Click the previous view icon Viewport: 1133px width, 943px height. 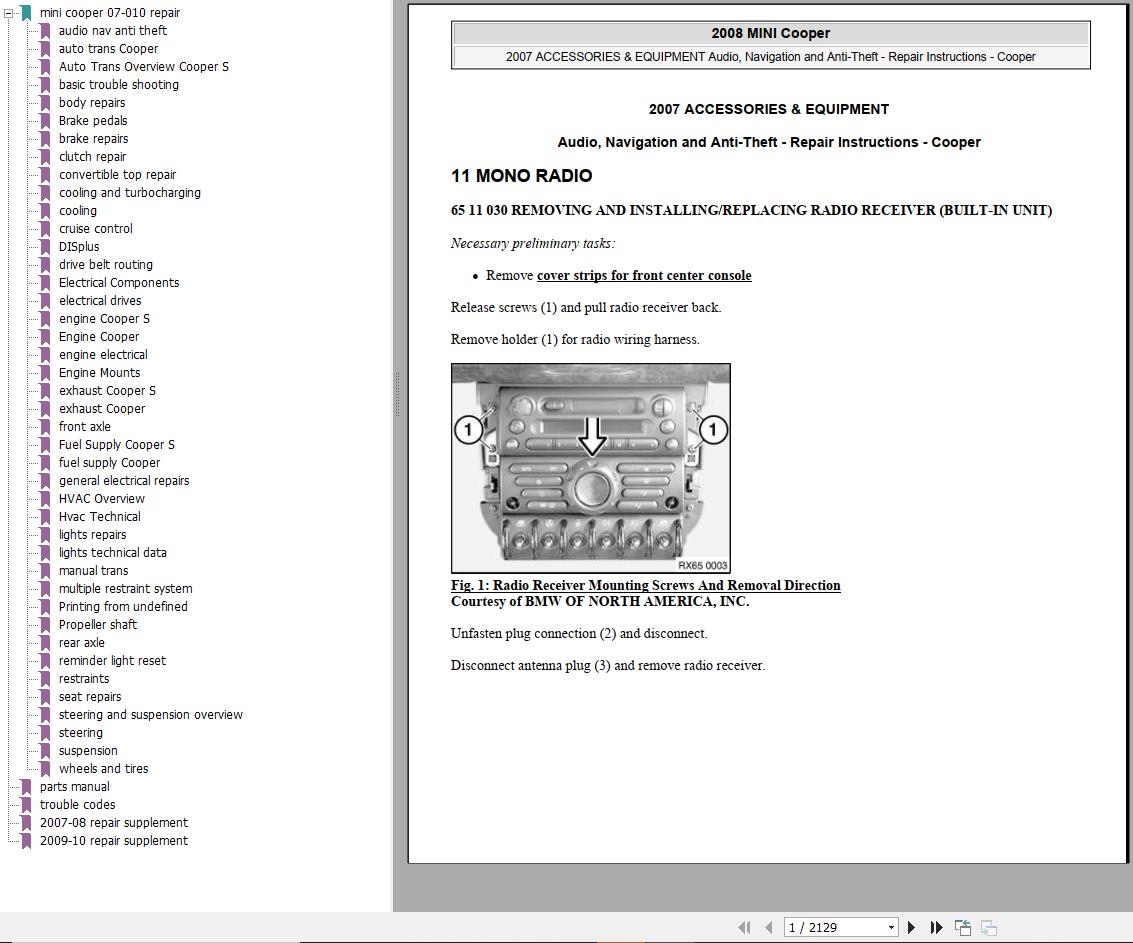962,927
